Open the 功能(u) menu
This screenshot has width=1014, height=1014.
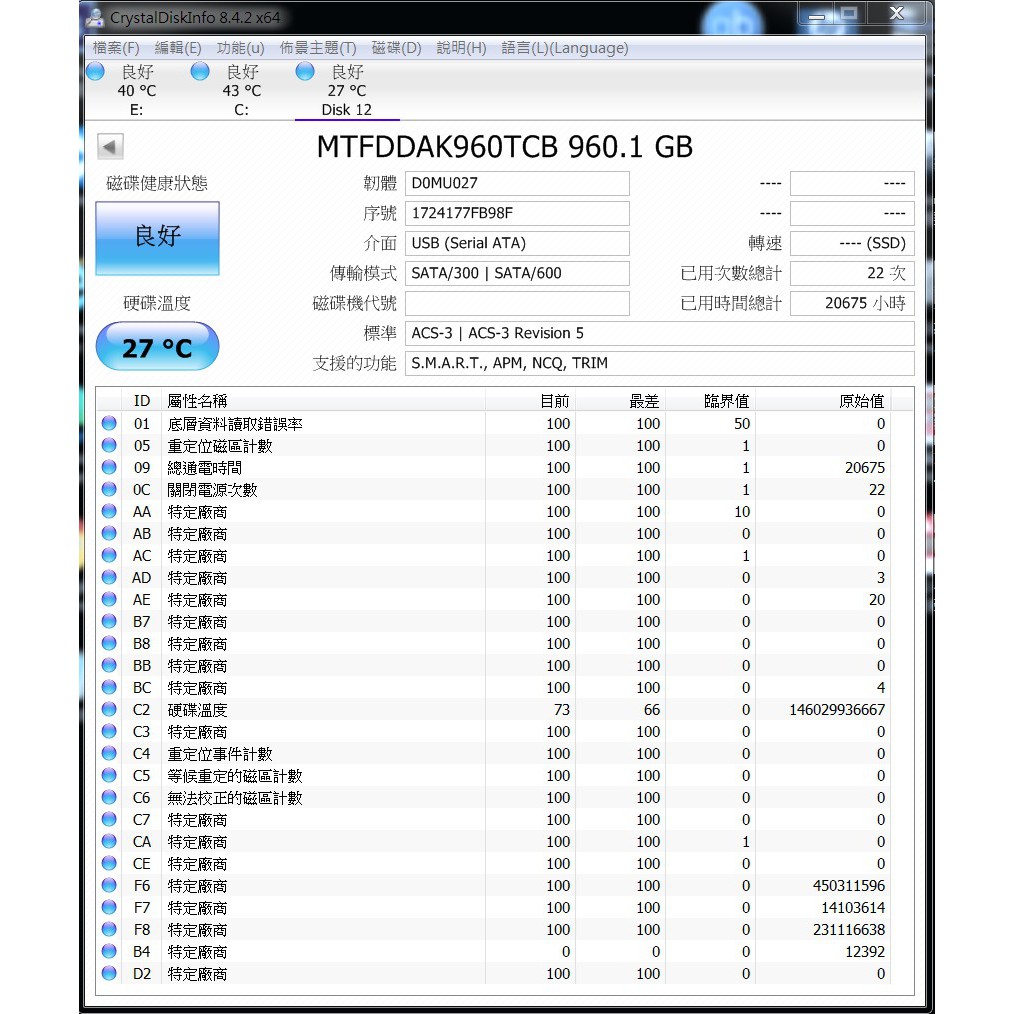pyautogui.click(x=240, y=48)
